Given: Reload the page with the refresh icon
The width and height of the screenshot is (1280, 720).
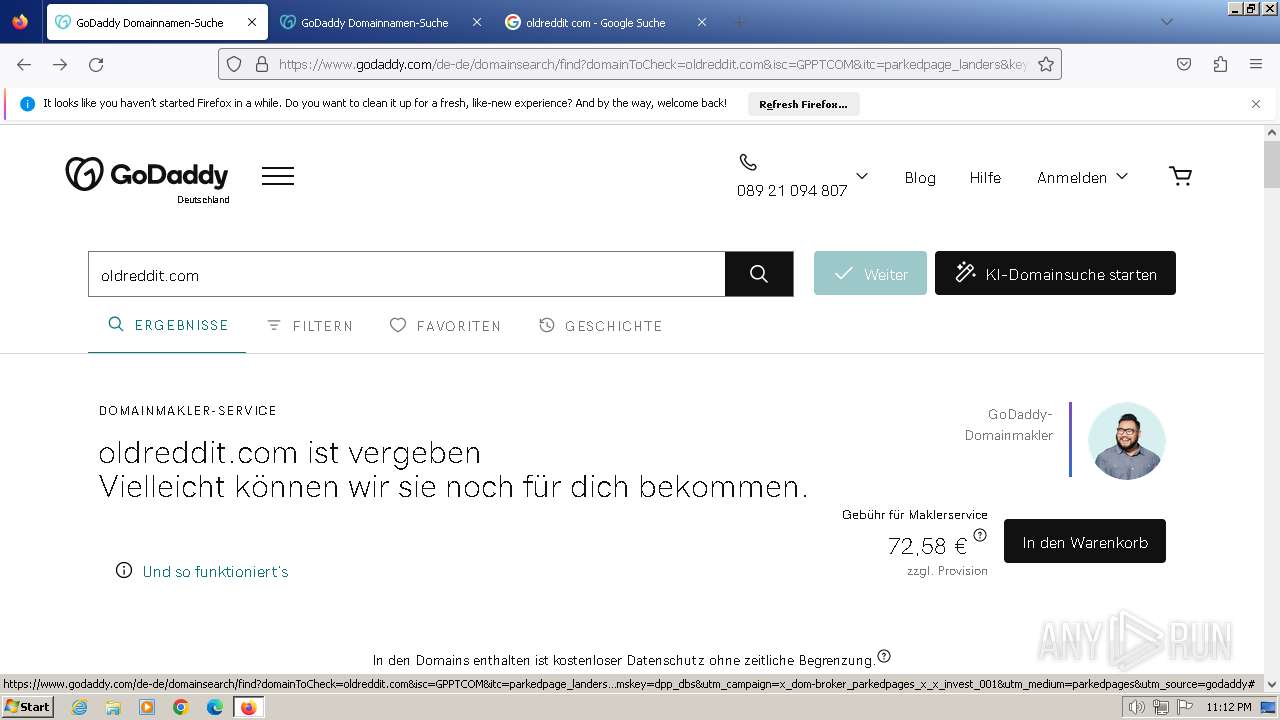Looking at the screenshot, I should (96, 64).
